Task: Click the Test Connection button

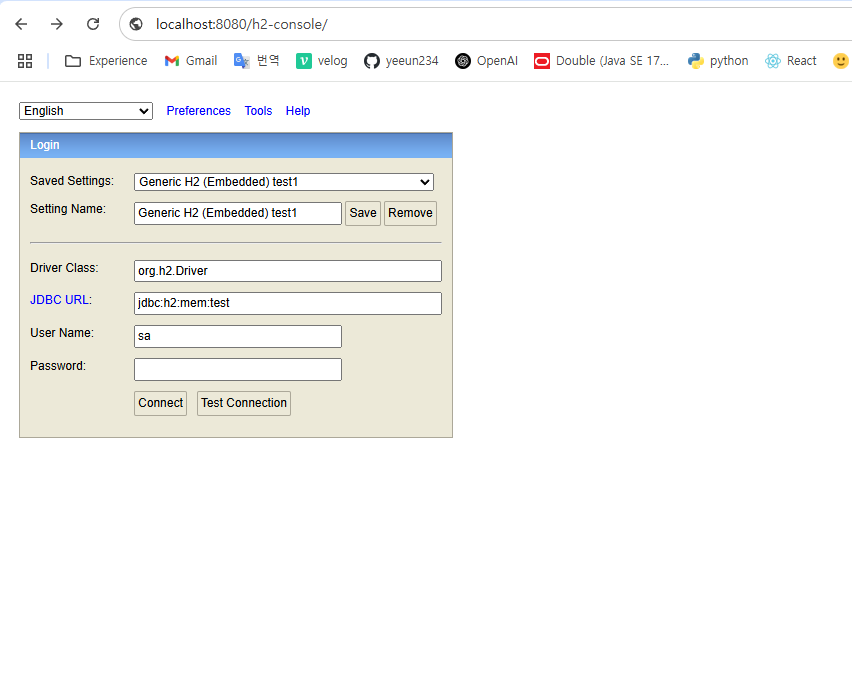Action: tap(244, 403)
